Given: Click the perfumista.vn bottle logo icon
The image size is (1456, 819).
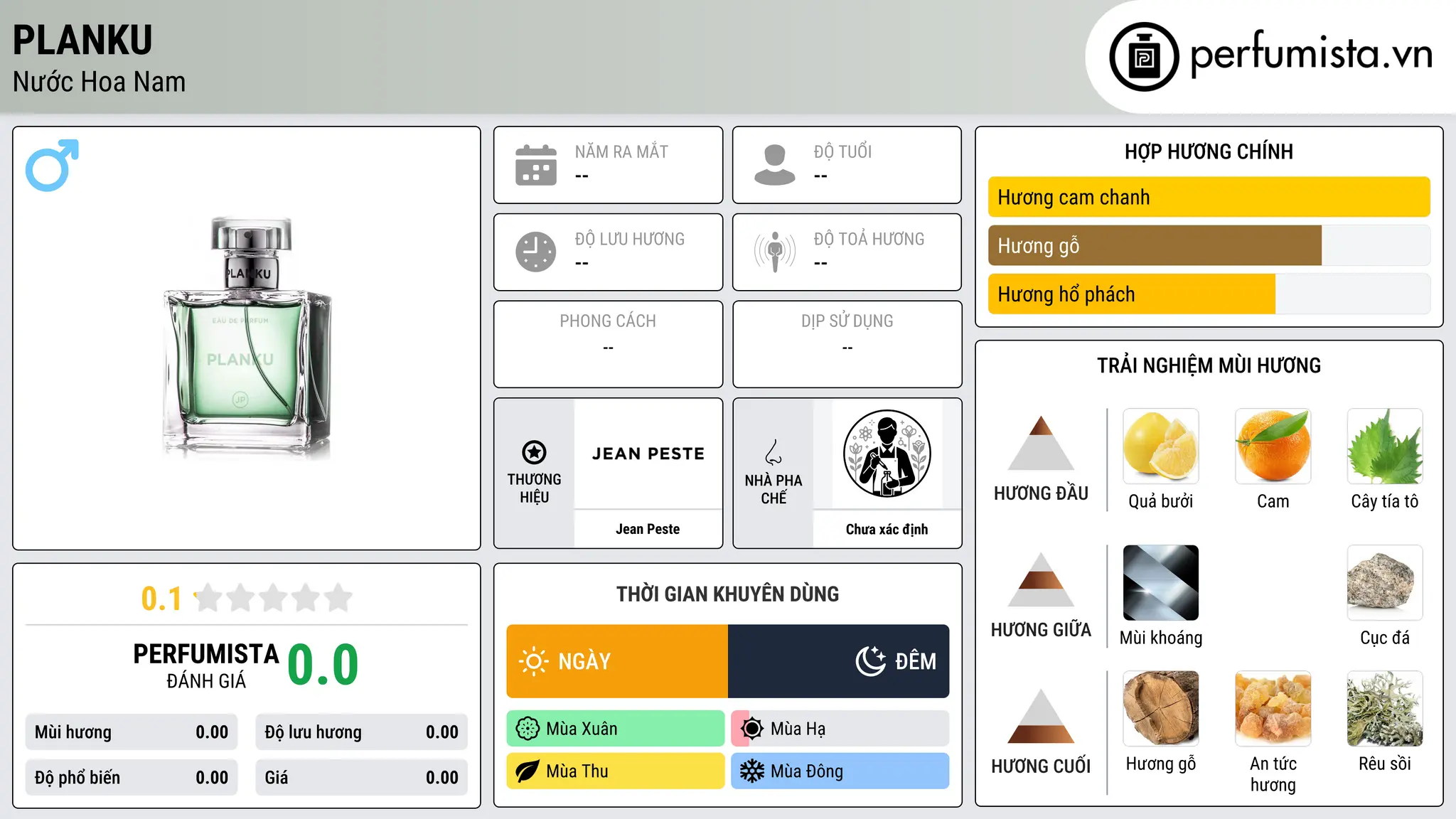Looking at the screenshot, I should tap(1144, 57).
